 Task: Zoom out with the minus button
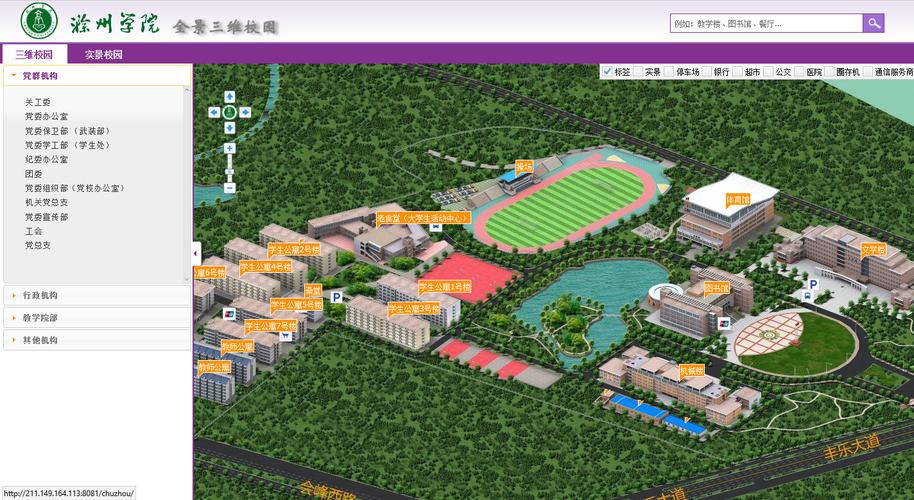(x=230, y=188)
